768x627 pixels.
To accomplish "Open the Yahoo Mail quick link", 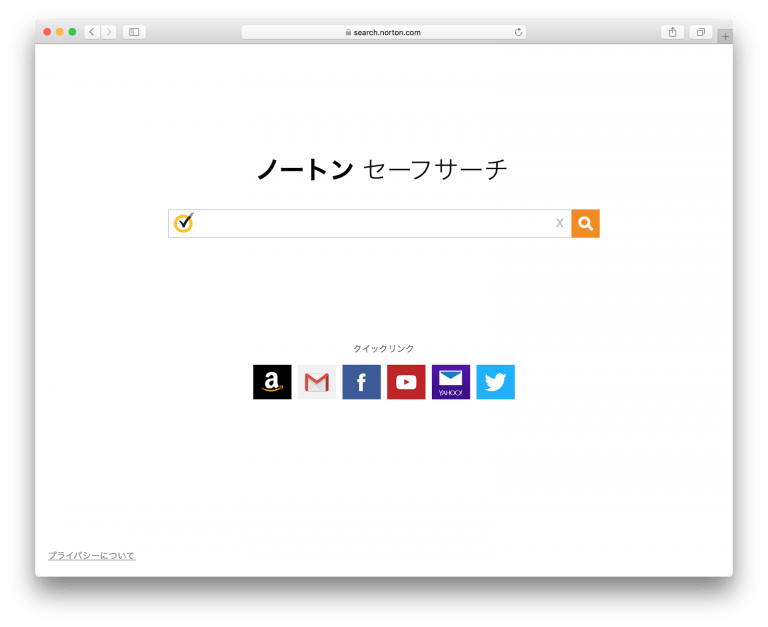I will pos(451,382).
